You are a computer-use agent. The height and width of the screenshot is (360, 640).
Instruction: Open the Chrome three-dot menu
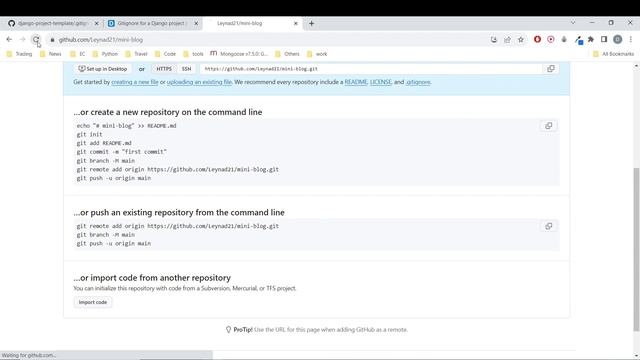pos(631,39)
